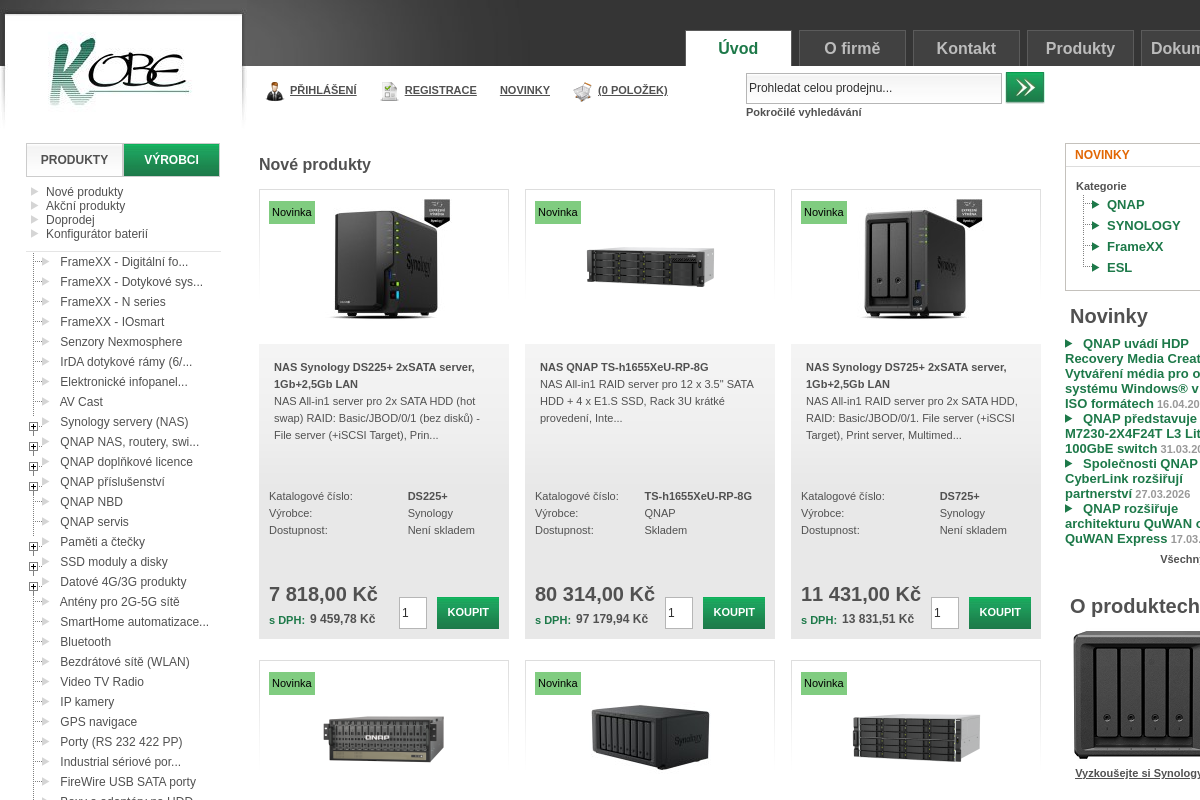Open NAS Synology DS225+ product title
The height and width of the screenshot is (800, 1200).
374,375
